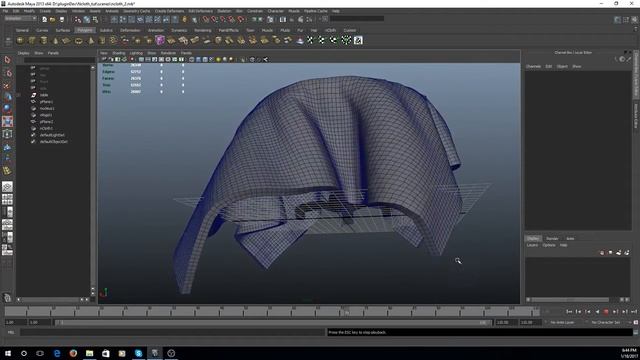Stop playback with the red button

pyautogui.click(x=606, y=311)
